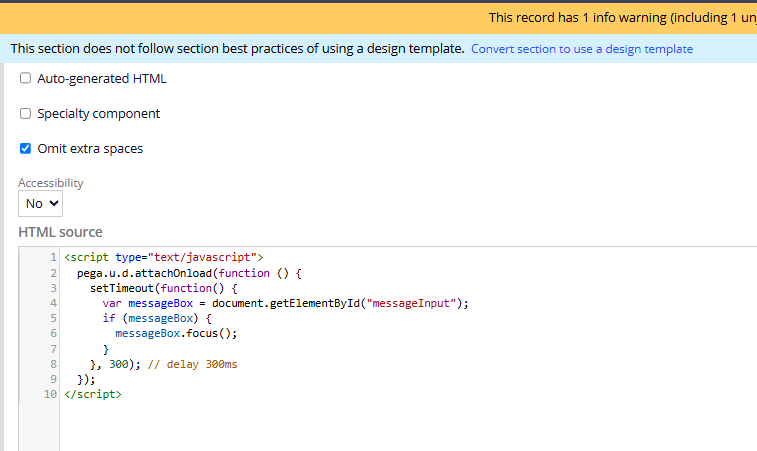
Task: Click the delay 300ms comment
Action: [x=192, y=364]
